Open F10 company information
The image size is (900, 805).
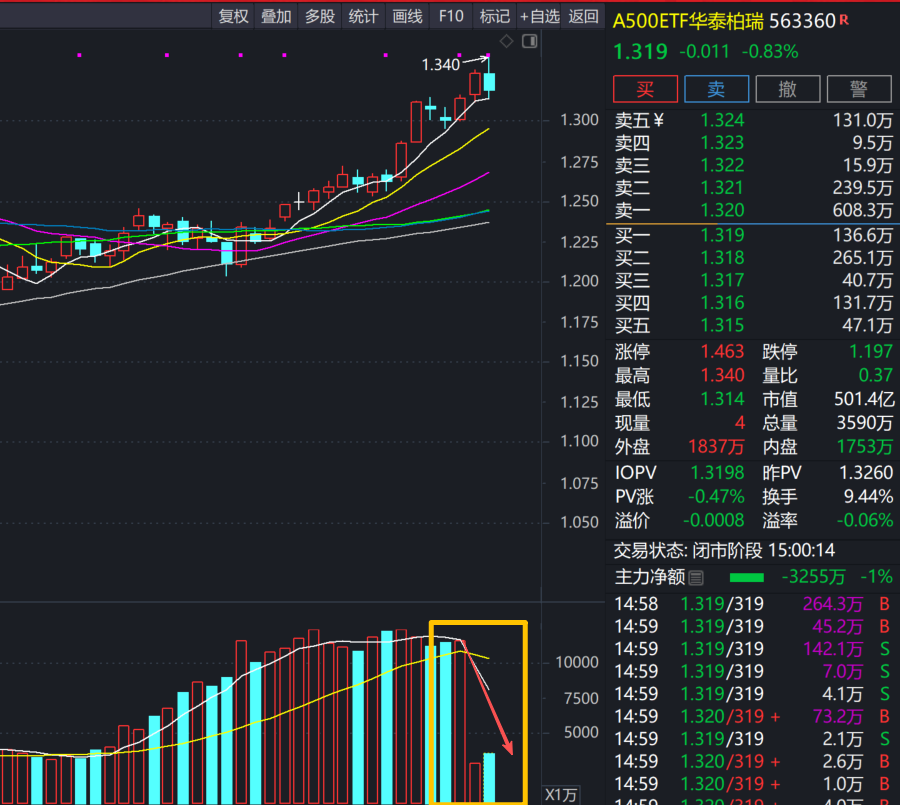pos(451,16)
